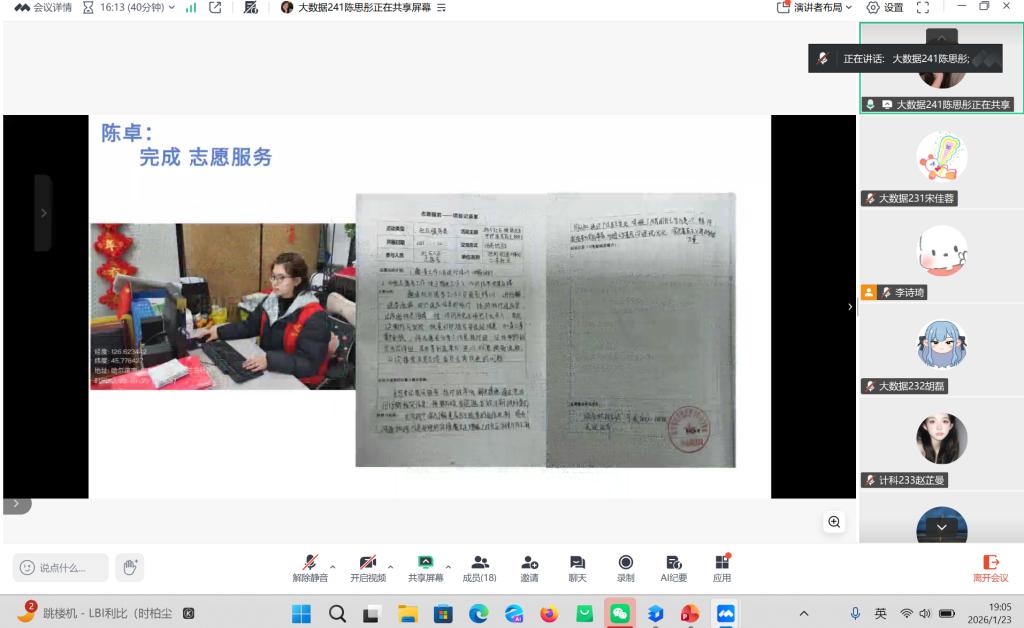The width and height of the screenshot is (1024, 628).
Task: Toggle fullscreen icon in title bar
Action: 923,7
